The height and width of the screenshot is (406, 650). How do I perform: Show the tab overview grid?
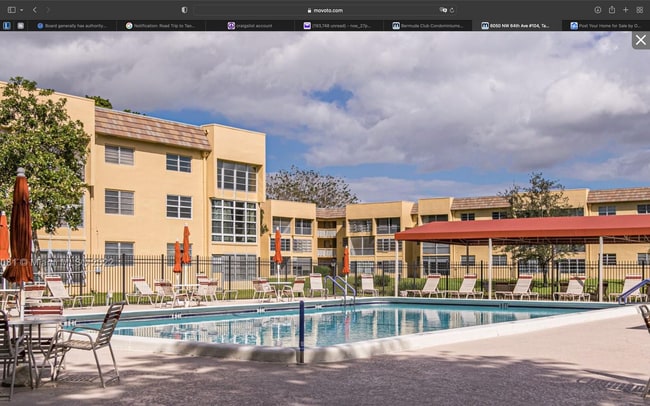pos(640,10)
